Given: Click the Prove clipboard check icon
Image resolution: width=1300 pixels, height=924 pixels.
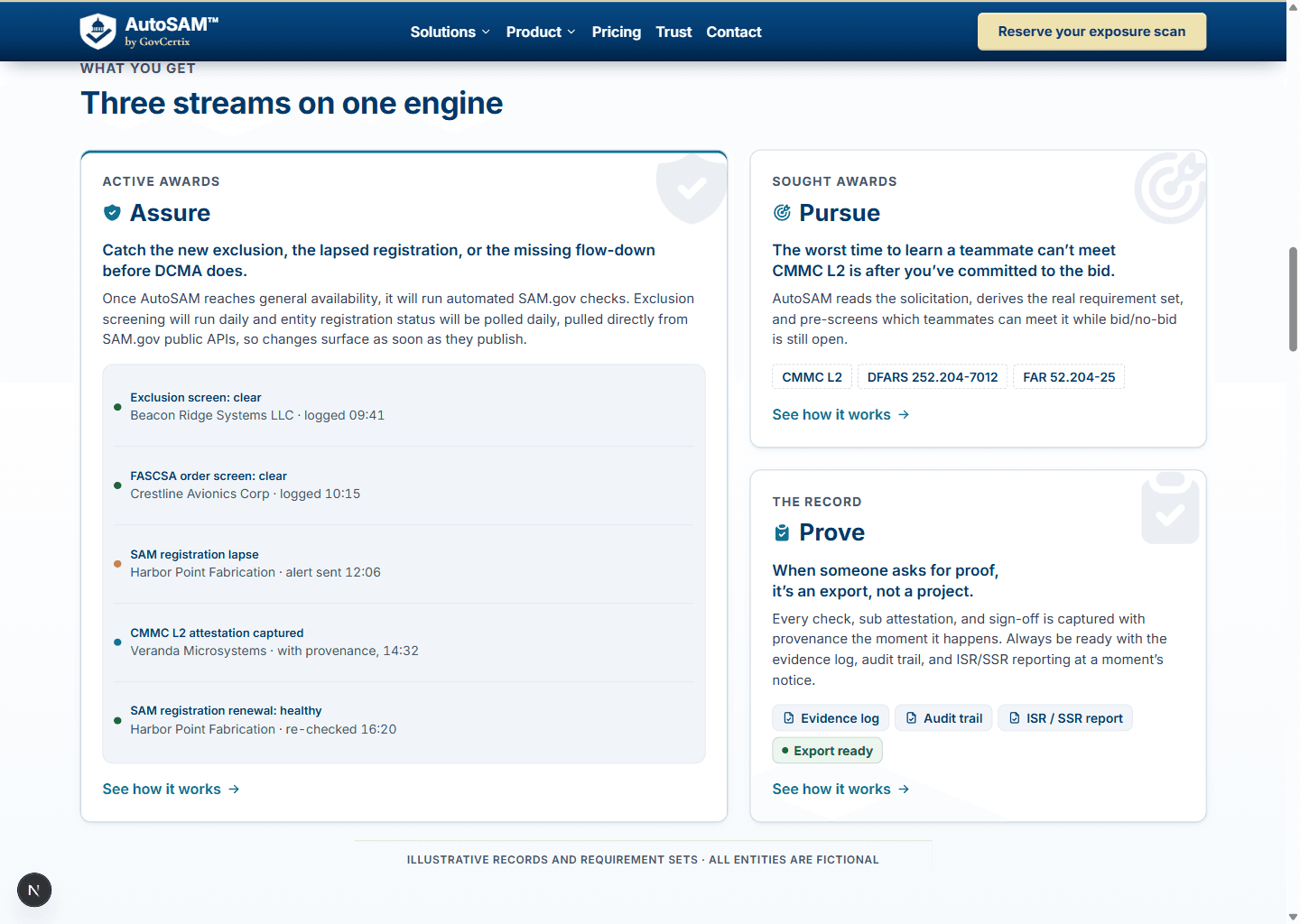Looking at the screenshot, I should [782, 532].
